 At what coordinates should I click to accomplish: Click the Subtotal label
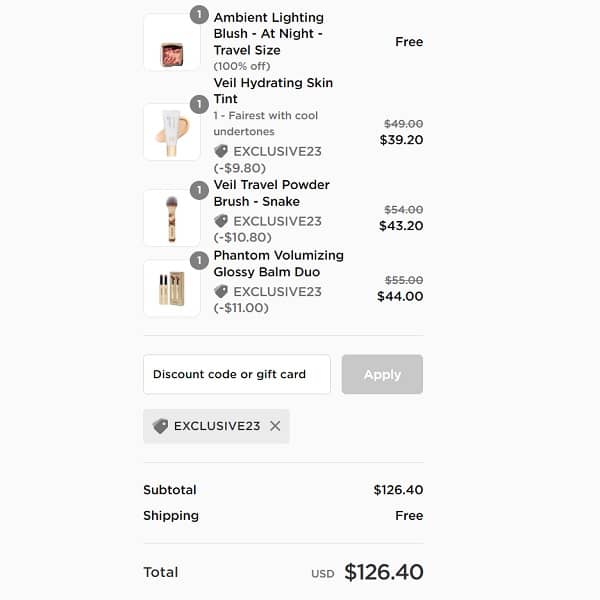170,490
